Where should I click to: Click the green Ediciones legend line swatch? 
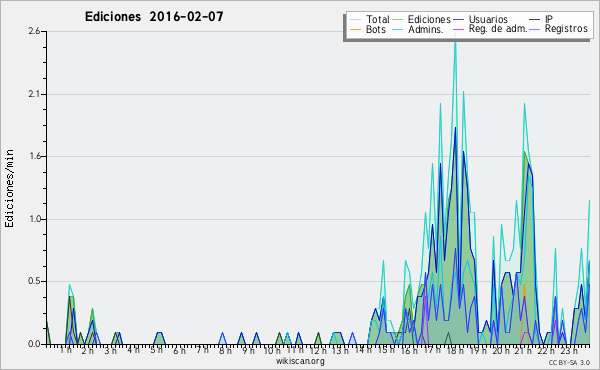[398, 20]
